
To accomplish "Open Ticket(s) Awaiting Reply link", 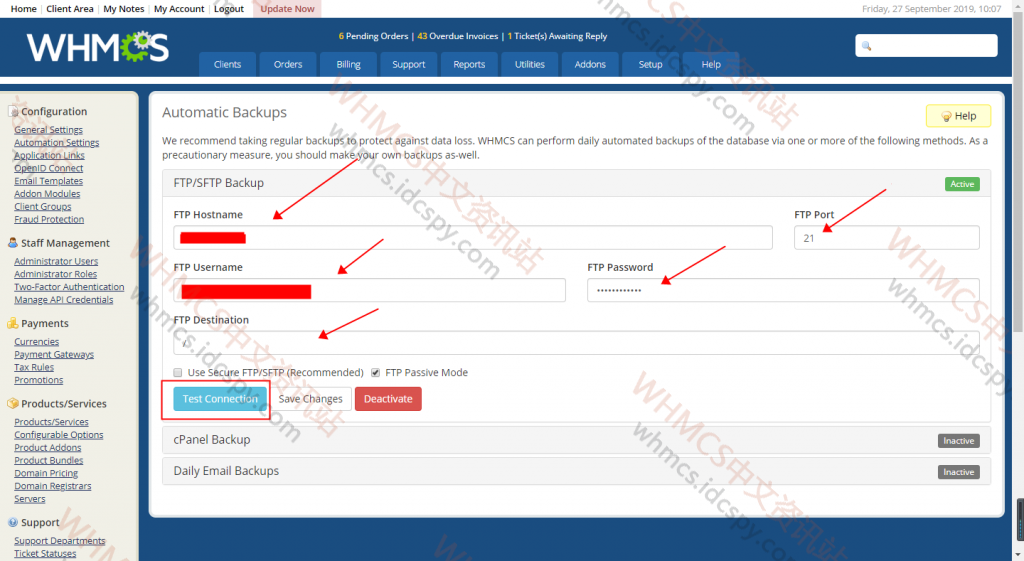I will pyautogui.click(x=557, y=36).
